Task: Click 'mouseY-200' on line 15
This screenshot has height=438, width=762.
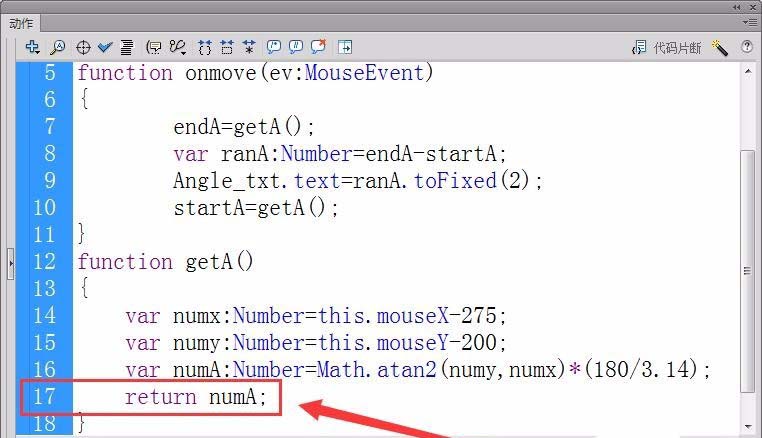Action: point(436,343)
